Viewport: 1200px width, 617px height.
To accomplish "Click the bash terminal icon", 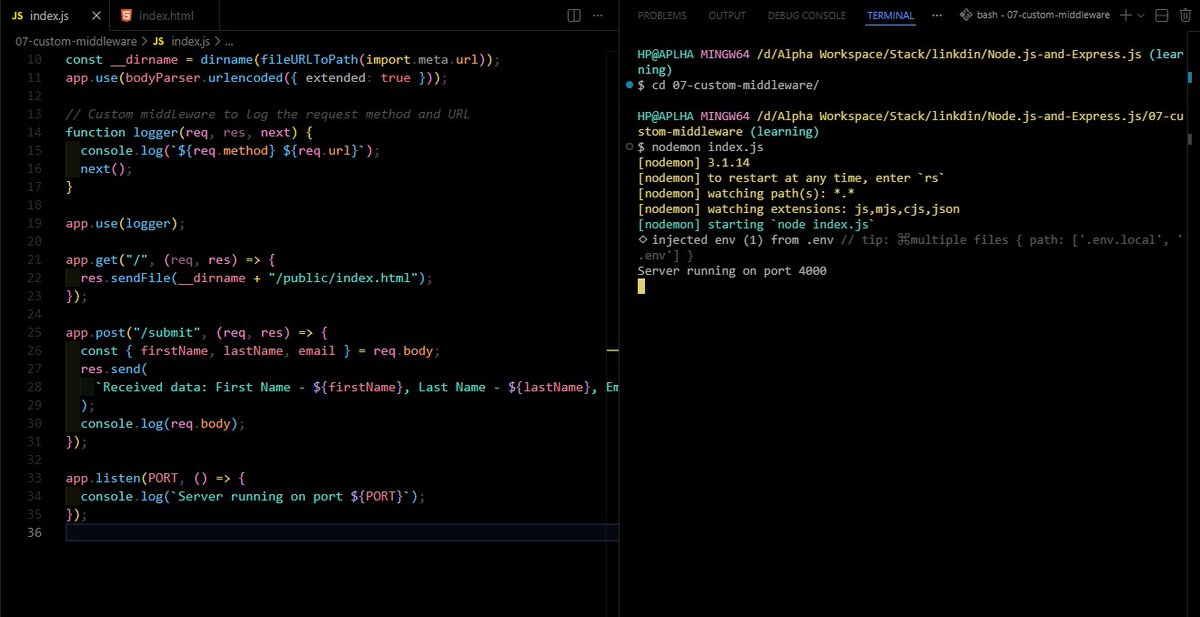I will (x=966, y=15).
